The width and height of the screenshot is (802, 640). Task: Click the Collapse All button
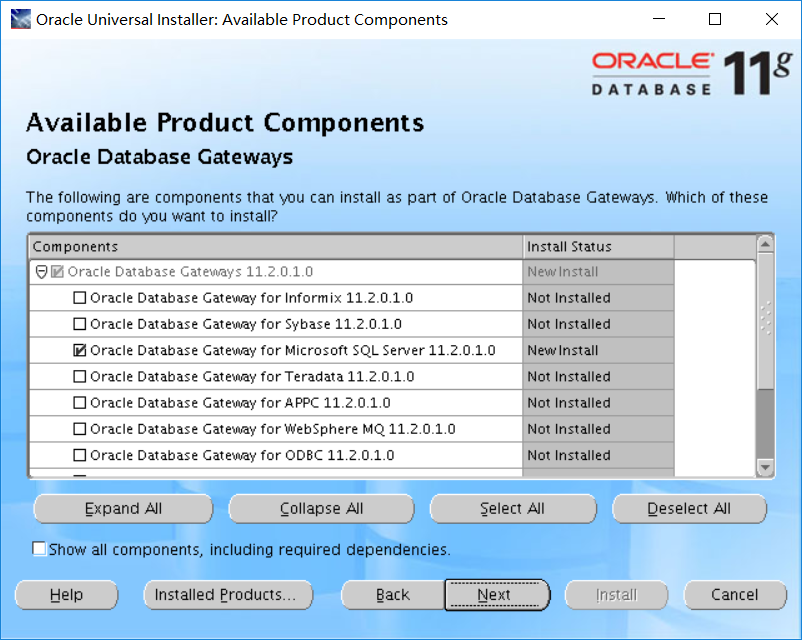click(321, 509)
